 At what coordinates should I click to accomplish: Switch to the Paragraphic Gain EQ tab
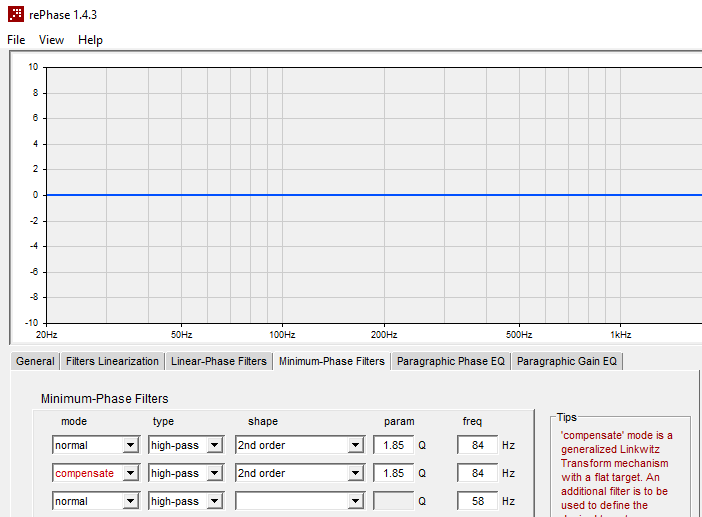(567, 361)
